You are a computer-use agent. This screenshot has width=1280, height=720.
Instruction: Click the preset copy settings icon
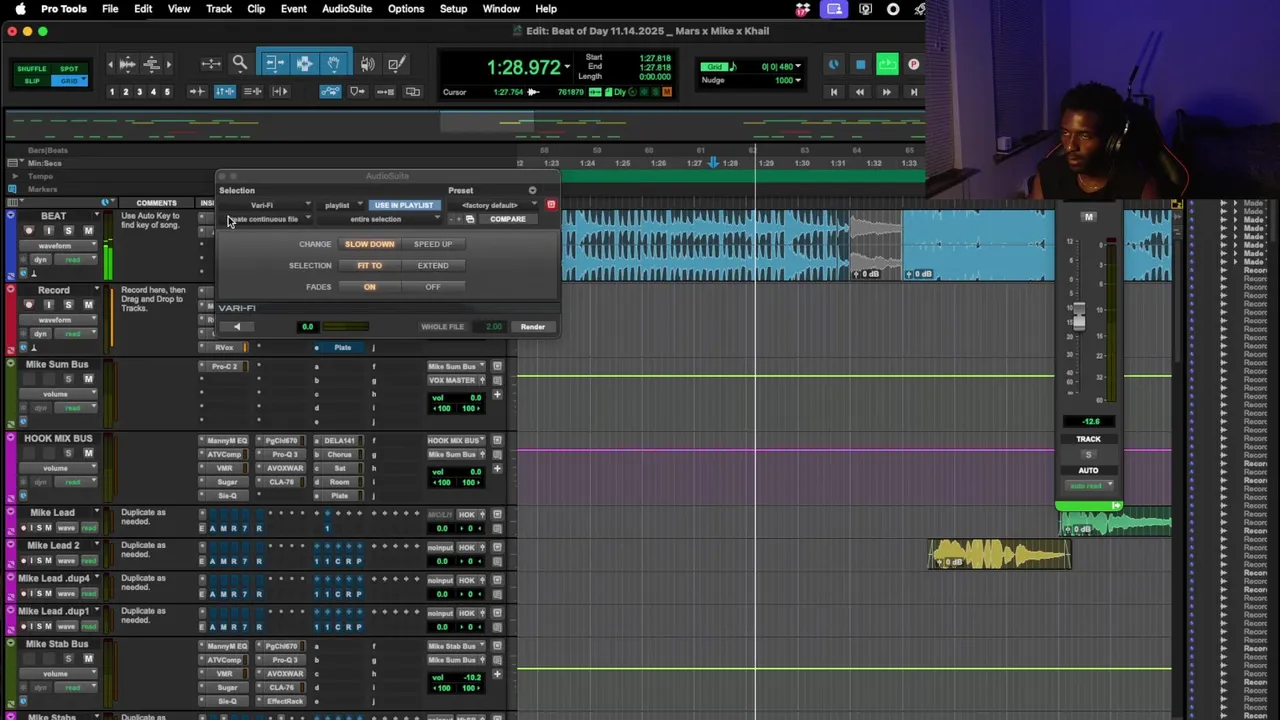(470, 219)
